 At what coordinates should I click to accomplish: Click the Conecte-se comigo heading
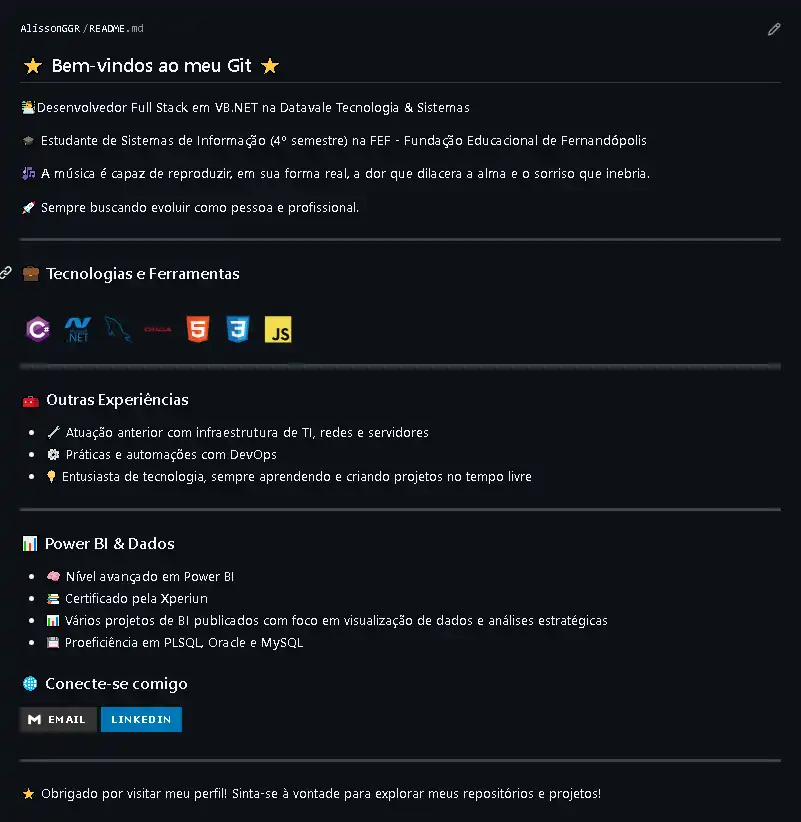click(x=116, y=684)
